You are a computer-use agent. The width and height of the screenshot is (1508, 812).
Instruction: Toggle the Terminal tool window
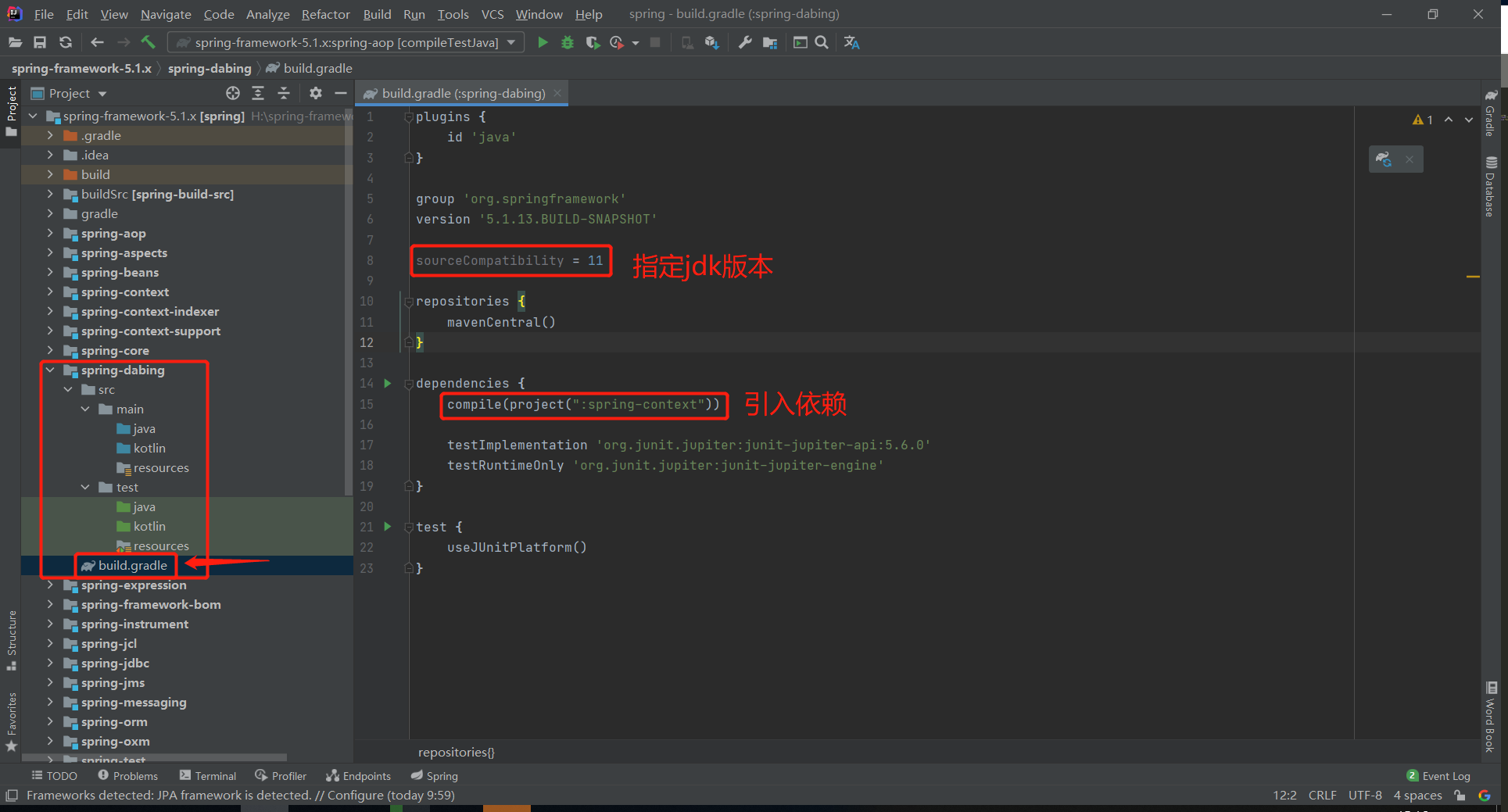[207, 775]
